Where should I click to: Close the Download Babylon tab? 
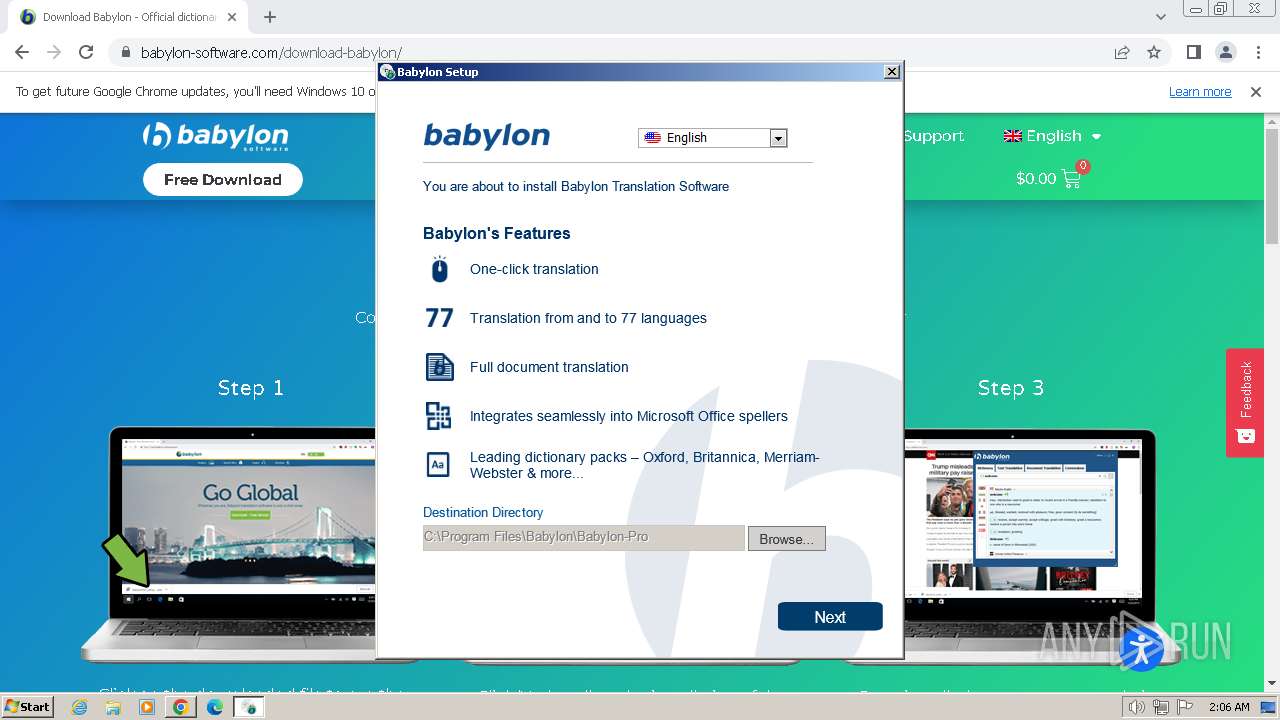point(232,17)
